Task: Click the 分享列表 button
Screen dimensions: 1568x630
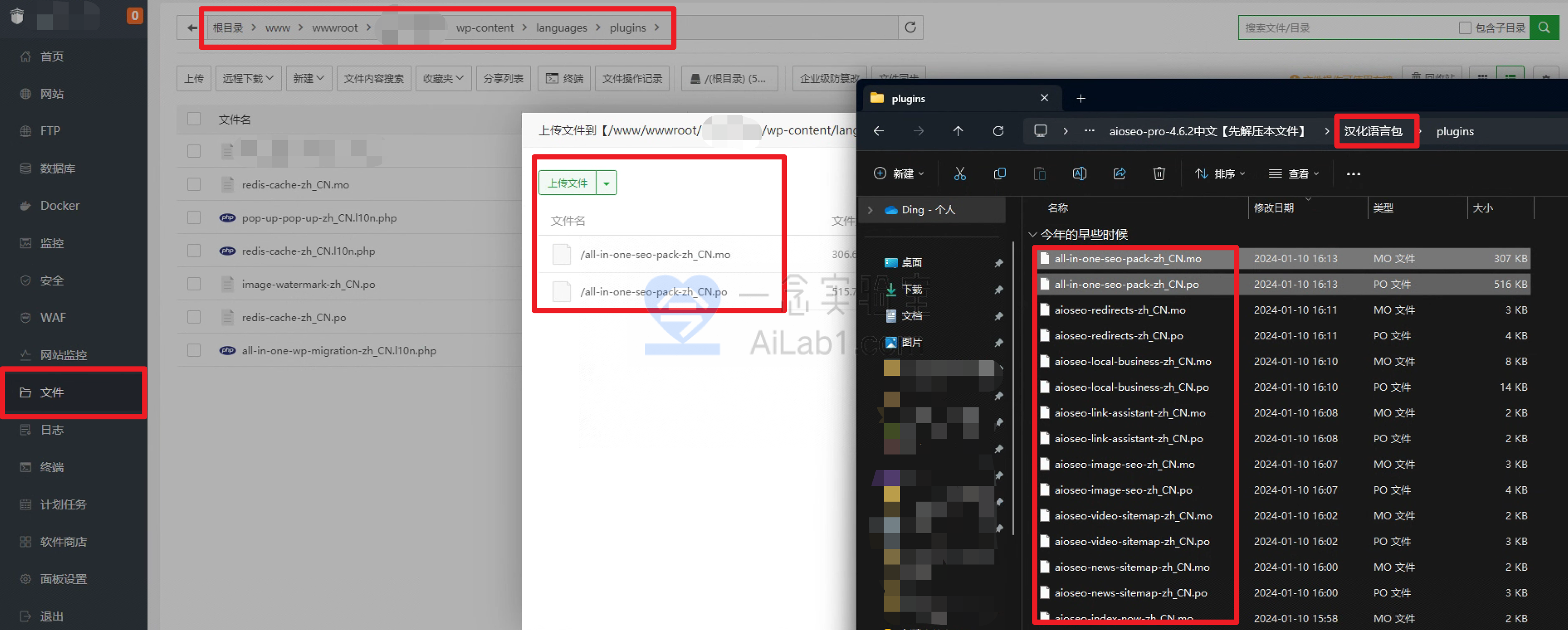Action: coord(503,79)
